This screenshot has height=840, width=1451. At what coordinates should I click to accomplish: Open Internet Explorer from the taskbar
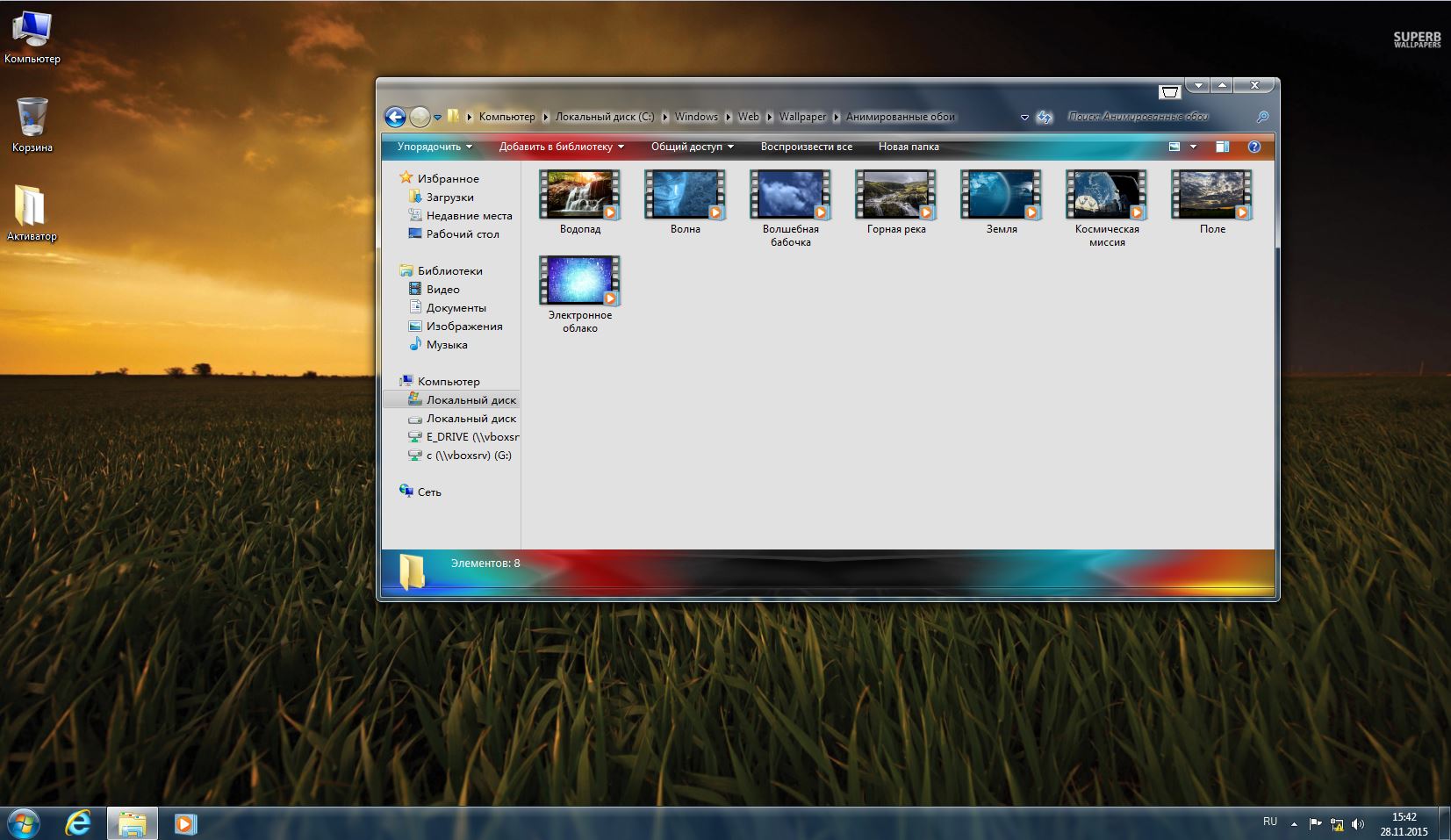[x=79, y=823]
